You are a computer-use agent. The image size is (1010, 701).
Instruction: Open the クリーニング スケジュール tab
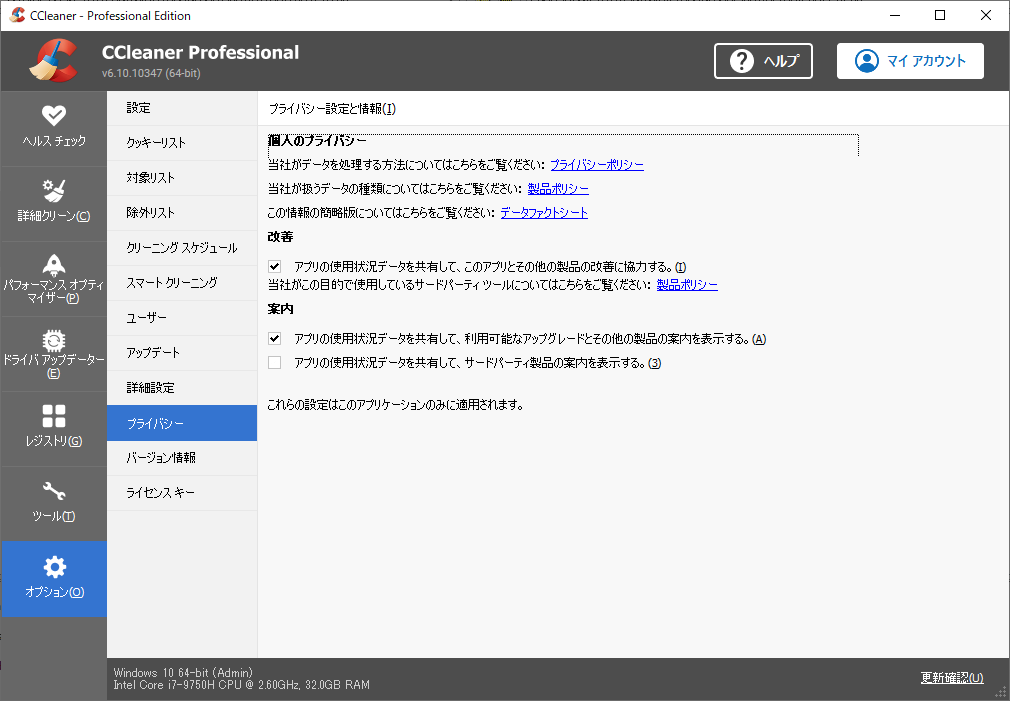point(182,247)
